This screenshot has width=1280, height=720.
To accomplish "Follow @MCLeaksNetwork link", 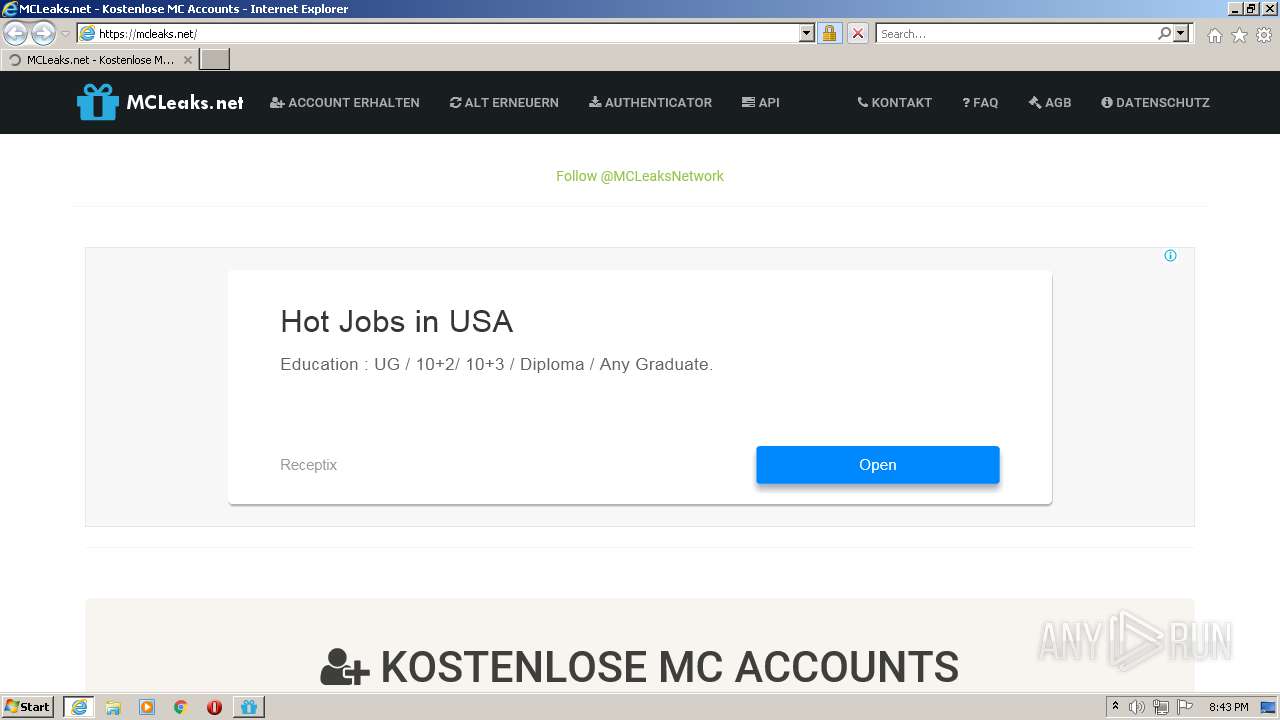I will click(640, 176).
